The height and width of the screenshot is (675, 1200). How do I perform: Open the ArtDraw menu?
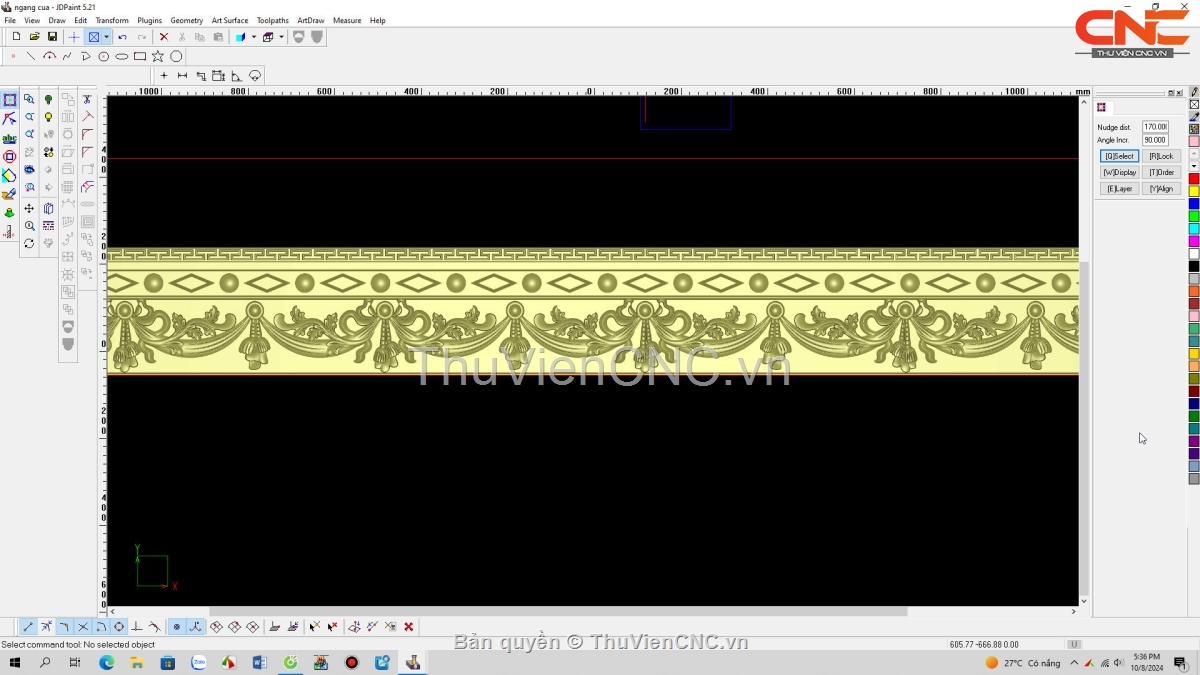coord(311,20)
